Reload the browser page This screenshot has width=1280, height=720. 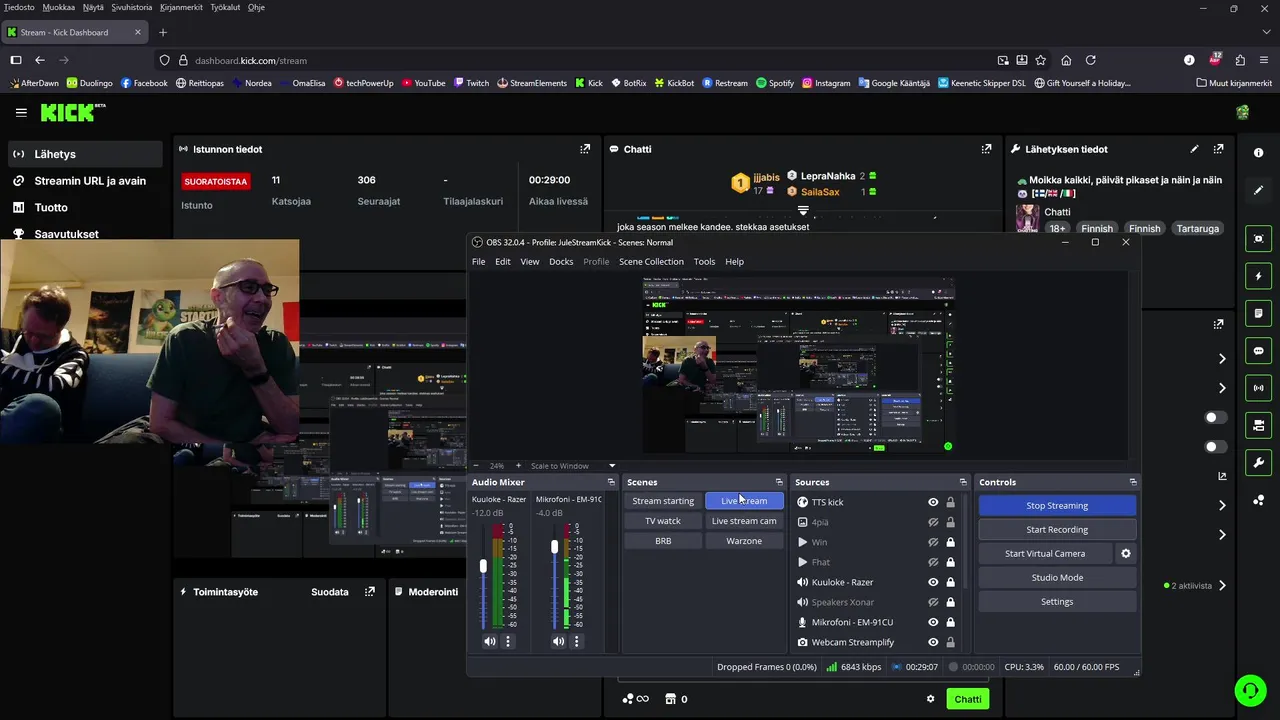[1091, 60]
